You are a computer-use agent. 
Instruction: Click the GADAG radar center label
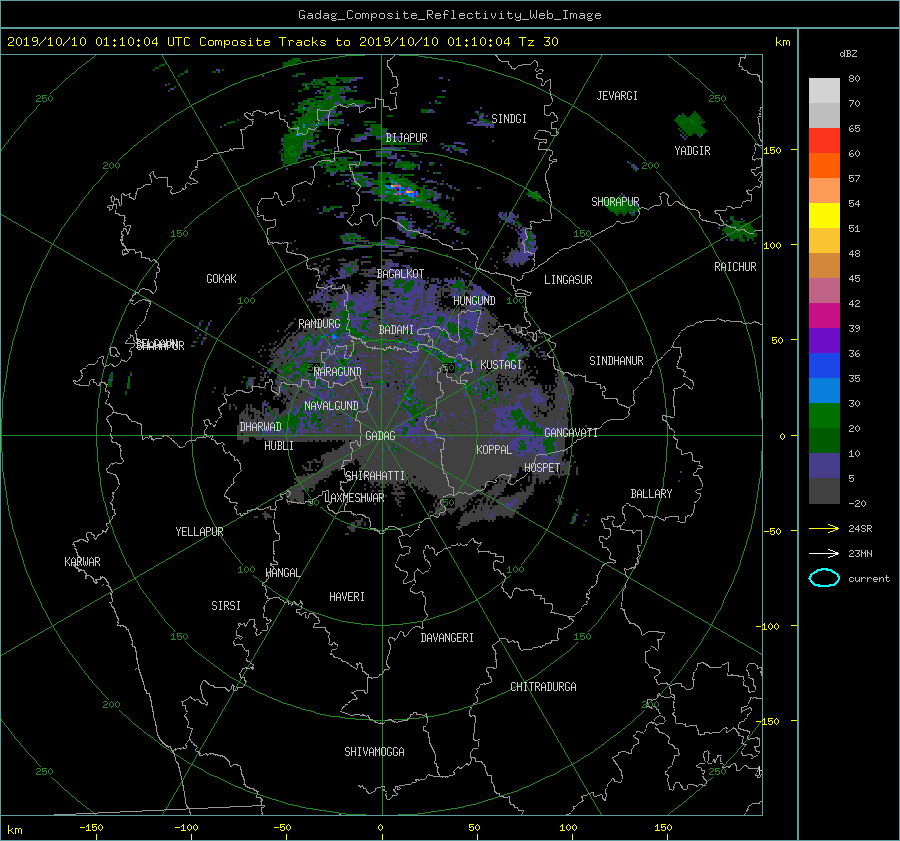[x=380, y=436]
